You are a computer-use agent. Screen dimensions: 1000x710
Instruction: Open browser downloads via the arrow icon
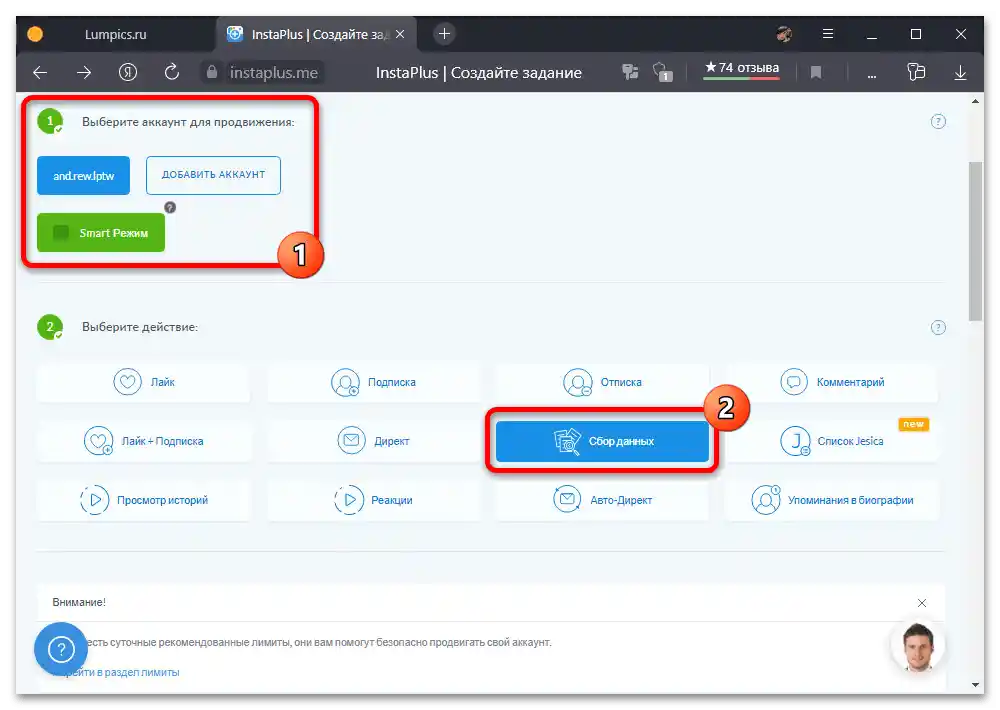coord(960,73)
